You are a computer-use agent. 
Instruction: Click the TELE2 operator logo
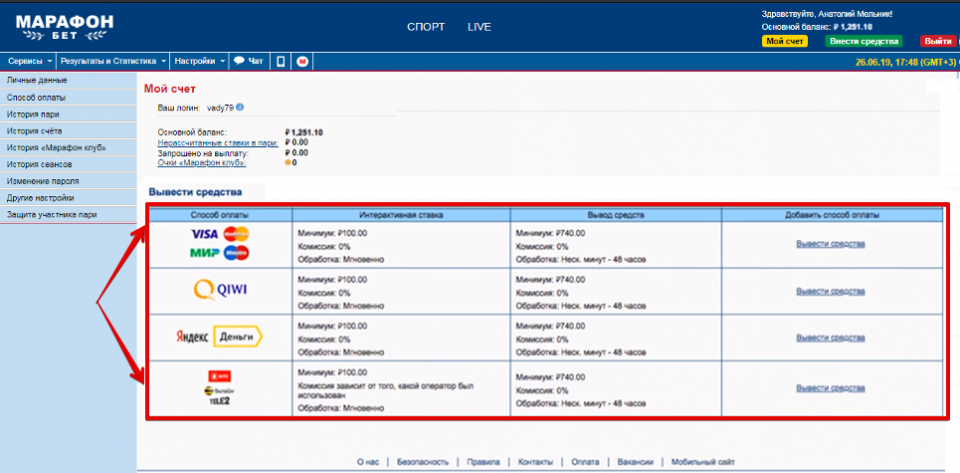(220, 401)
